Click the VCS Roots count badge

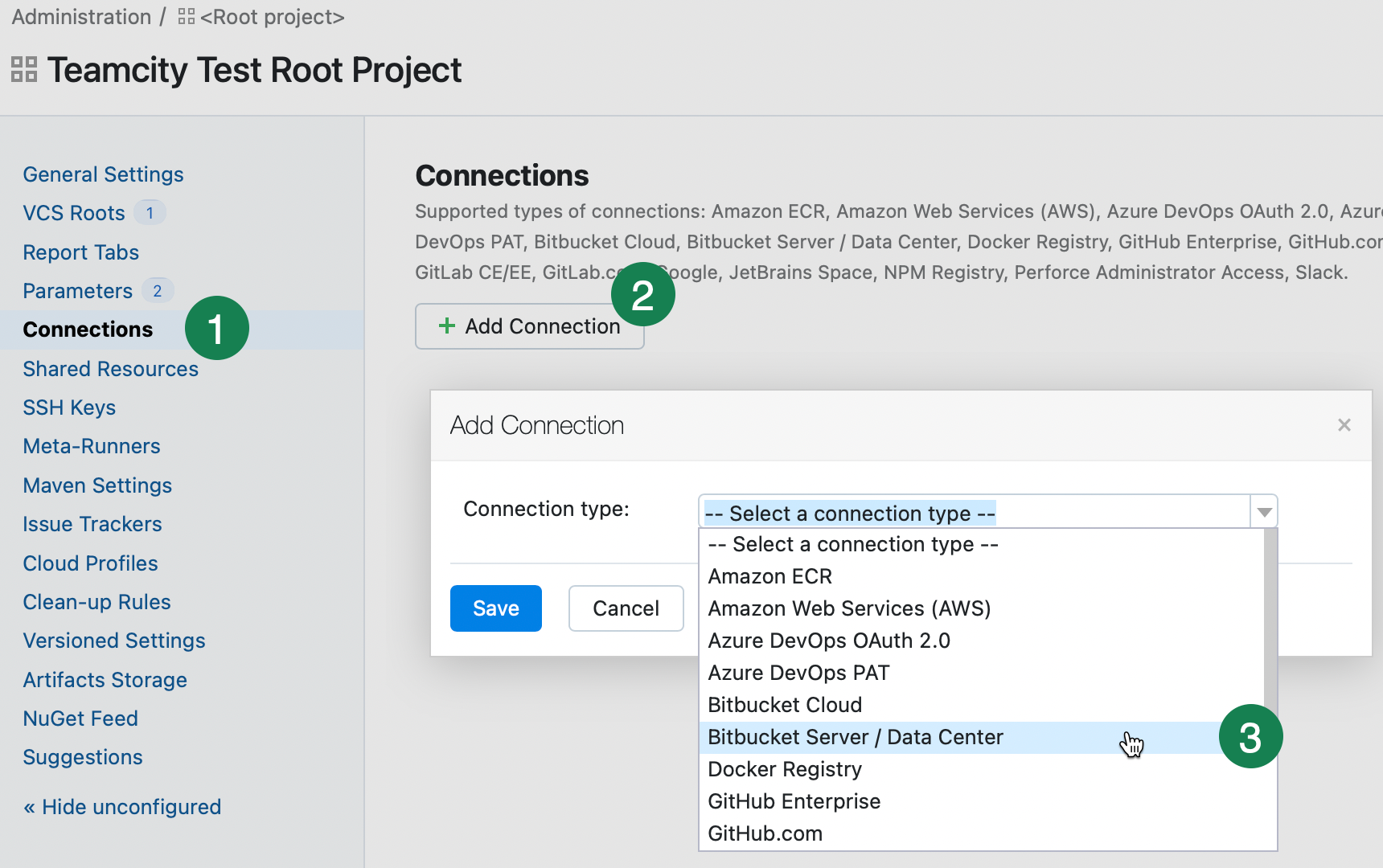[150, 213]
